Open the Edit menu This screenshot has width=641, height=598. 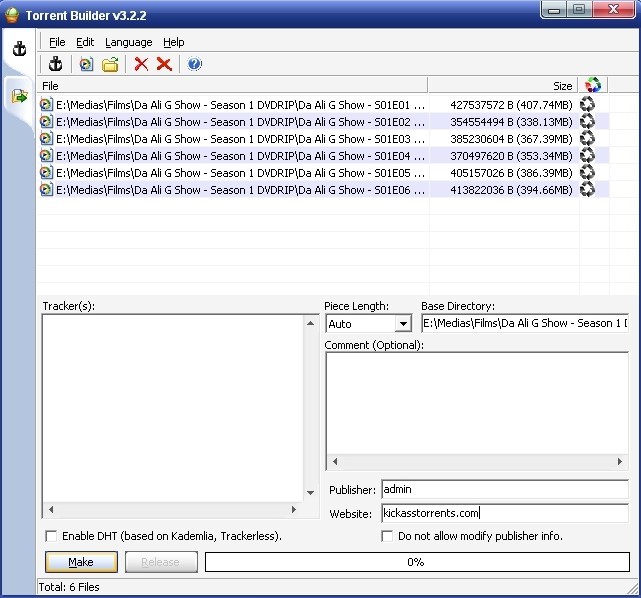(x=85, y=42)
